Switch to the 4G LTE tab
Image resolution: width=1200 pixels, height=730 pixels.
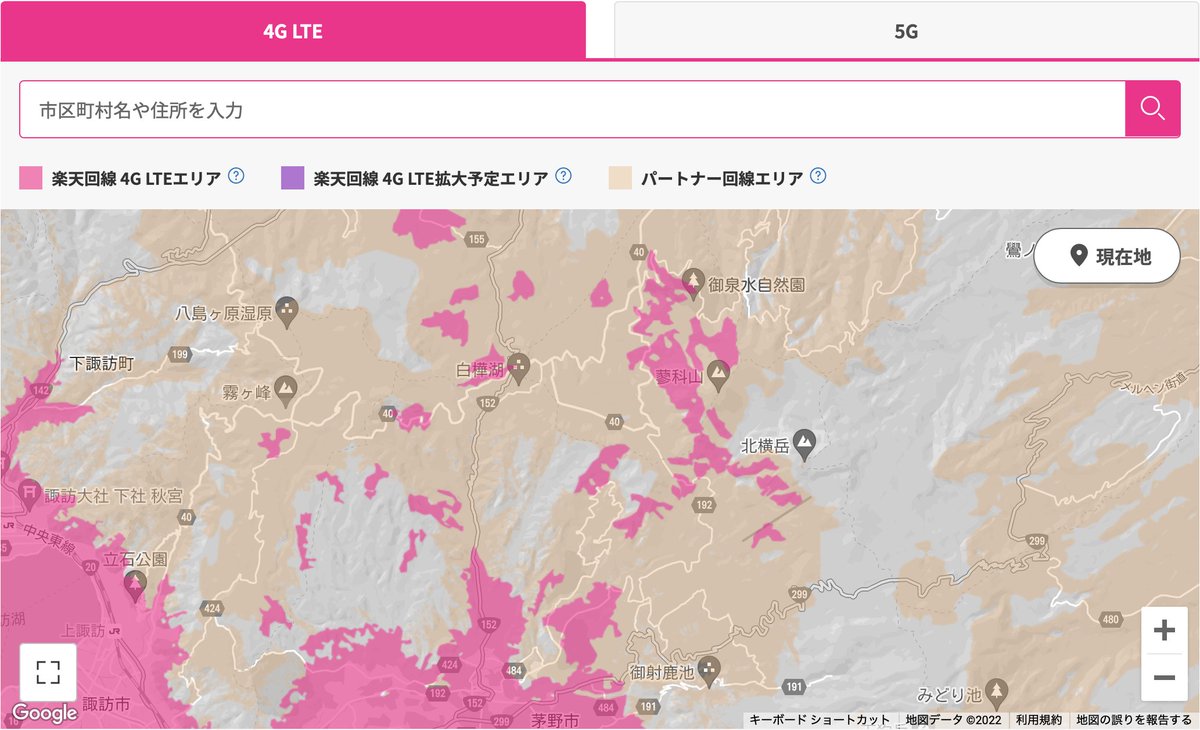click(x=293, y=30)
